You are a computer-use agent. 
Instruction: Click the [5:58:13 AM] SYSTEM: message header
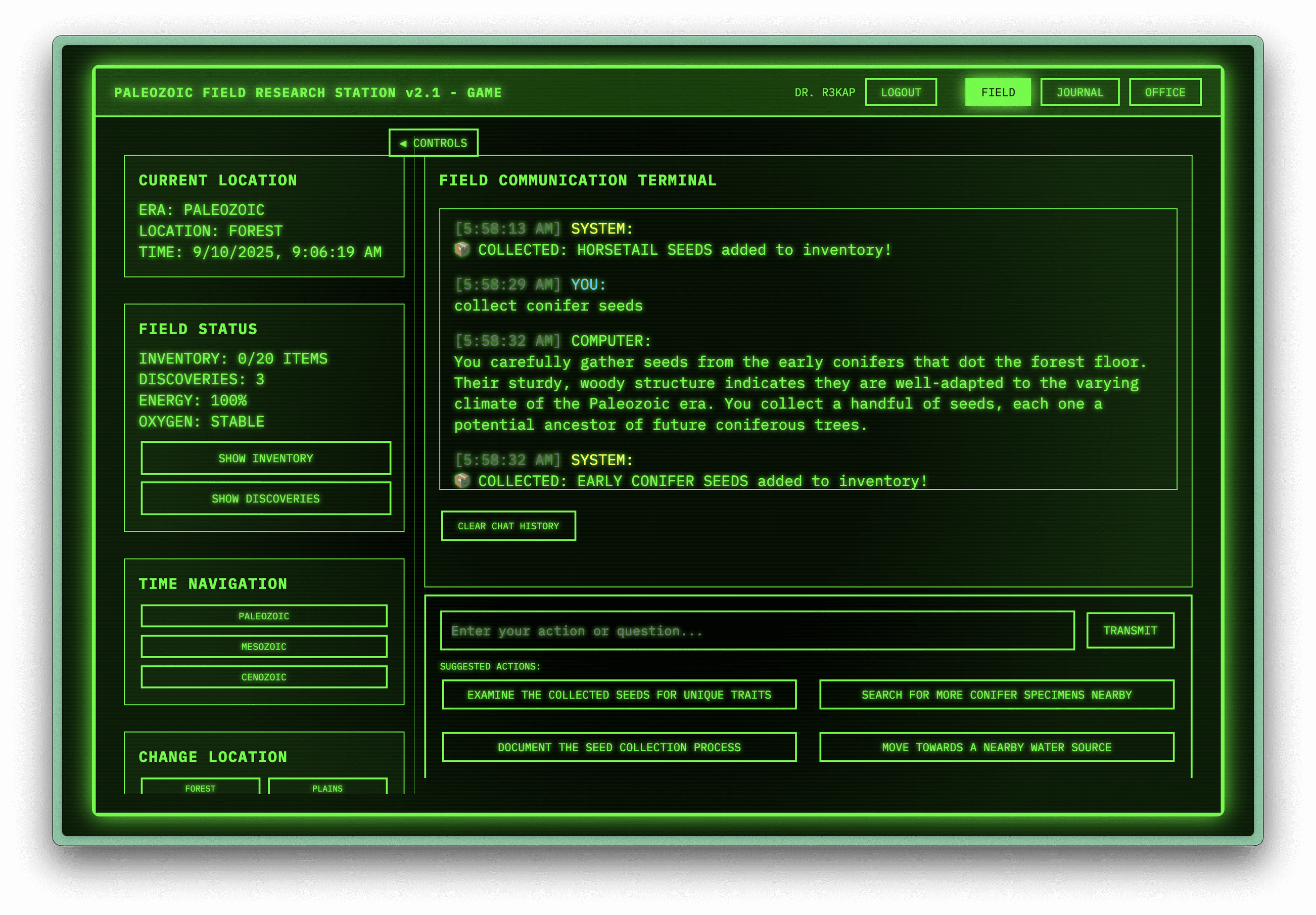coord(543,228)
